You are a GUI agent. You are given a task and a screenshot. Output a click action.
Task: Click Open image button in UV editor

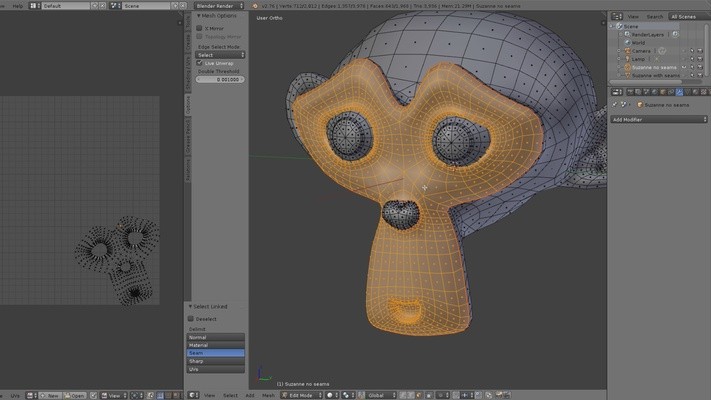click(x=75, y=396)
